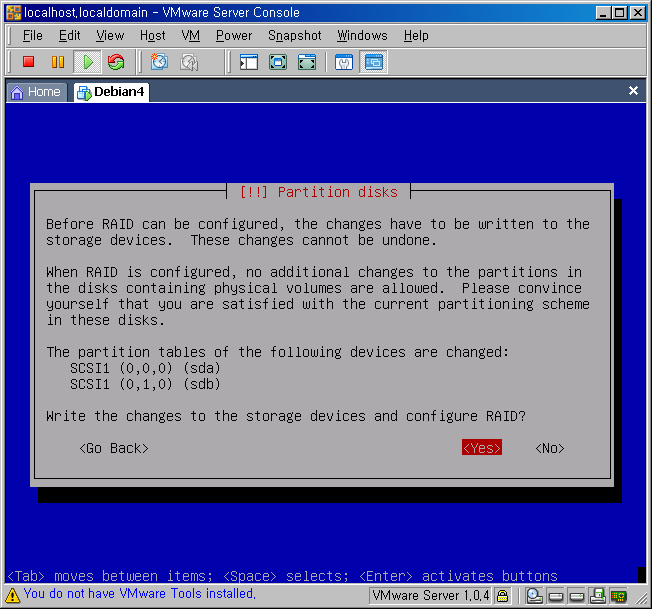The height and width of the screenshot is (609, 652).
Task: Click the red Power Off toolbar button
Action: click(29, 62)
